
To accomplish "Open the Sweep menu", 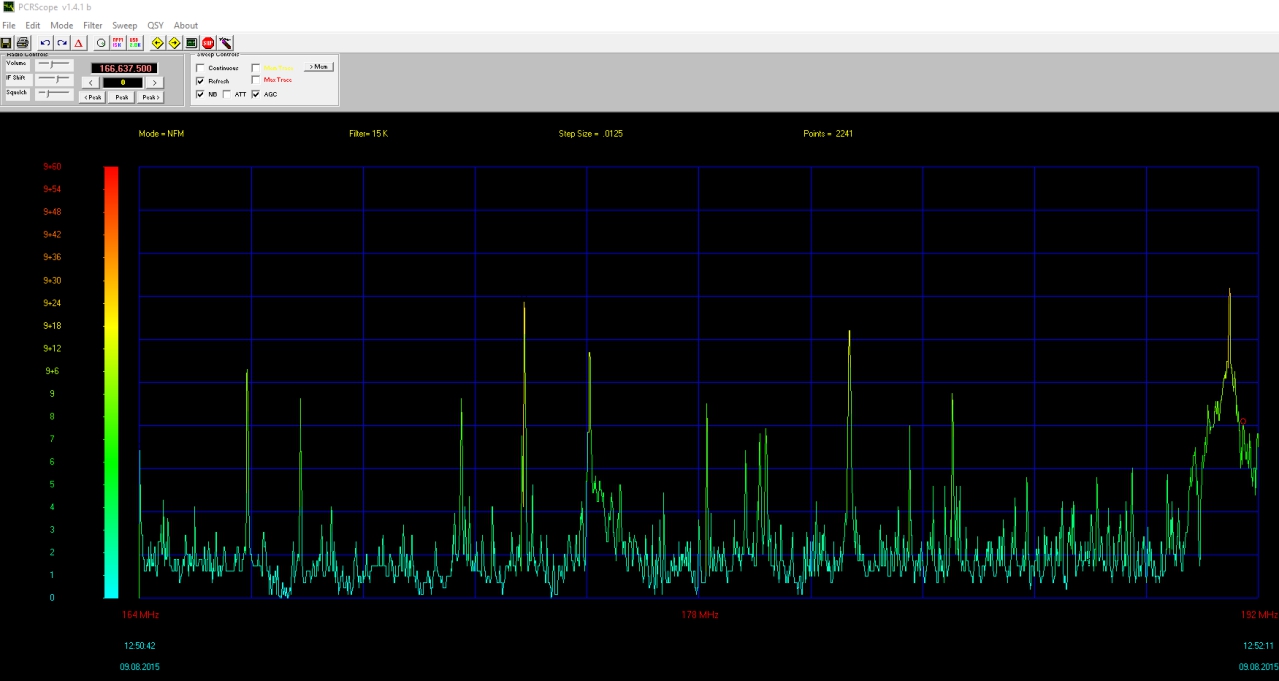I will [125, 25].
